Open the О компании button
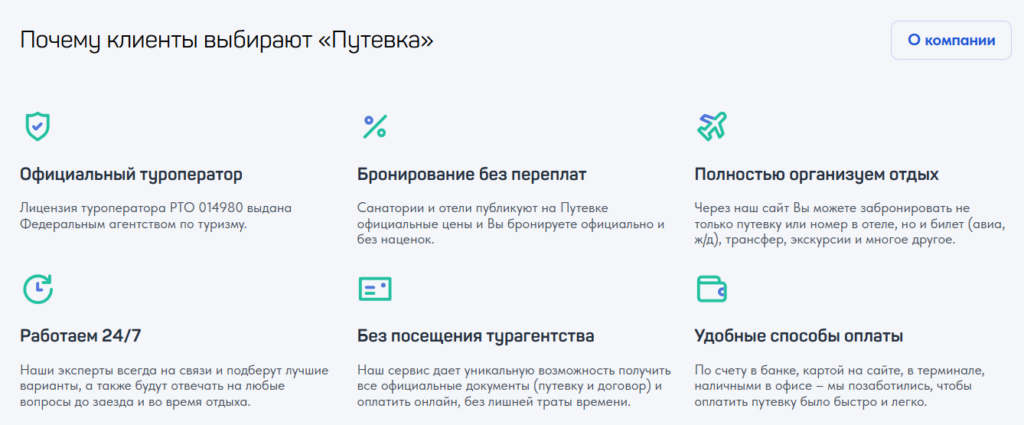 click(951, 40)
